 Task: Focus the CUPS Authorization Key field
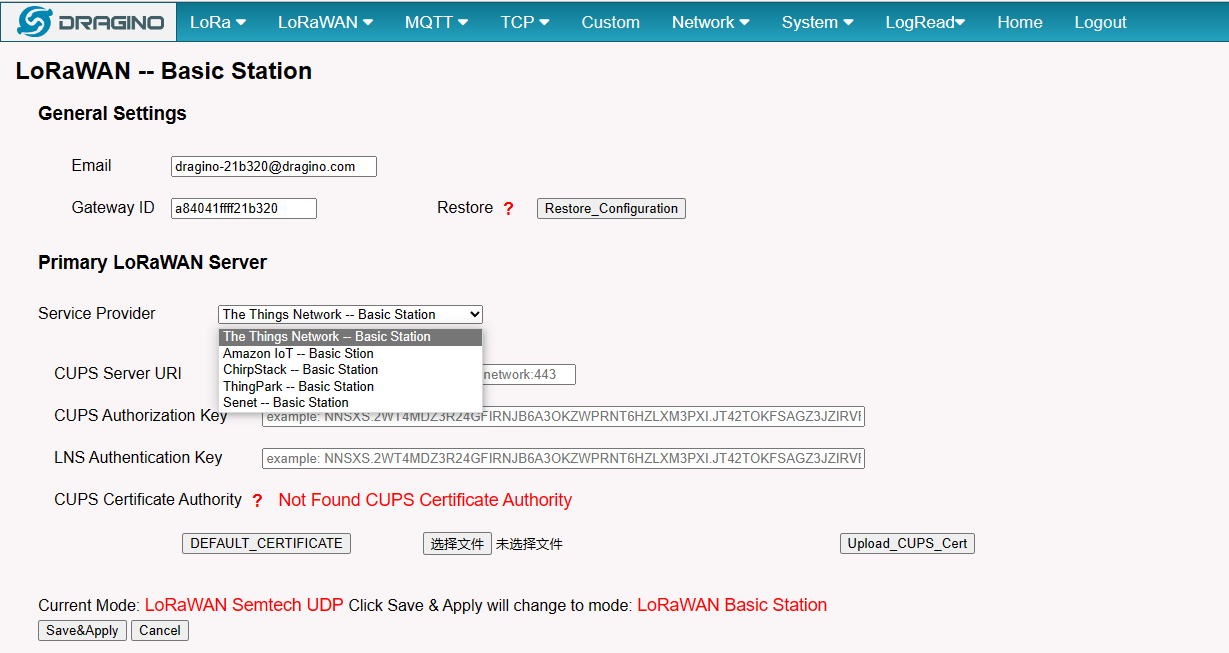(x=563, y=416)
